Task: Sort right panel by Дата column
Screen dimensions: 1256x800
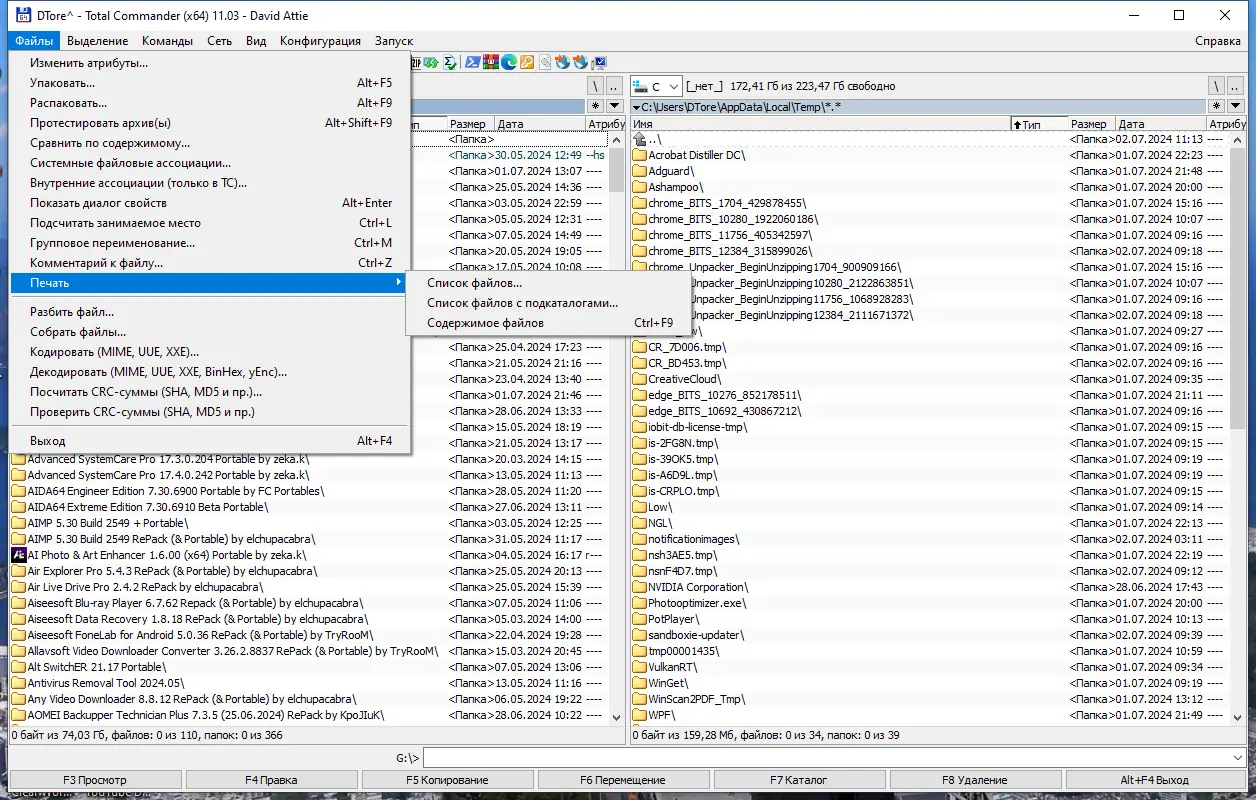Action: 1160,124
